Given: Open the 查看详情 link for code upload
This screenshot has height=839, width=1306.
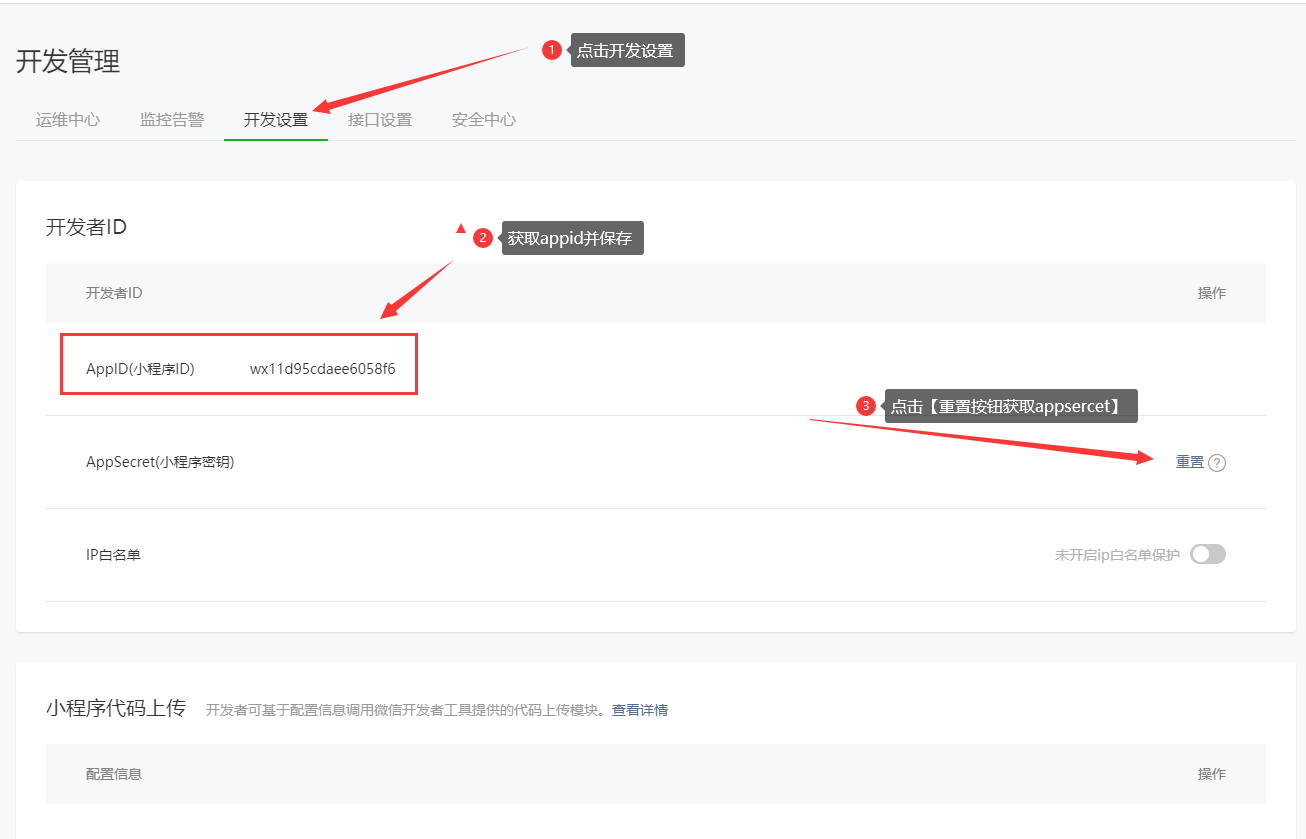Looking at the screenshot, I should (640, 710).
